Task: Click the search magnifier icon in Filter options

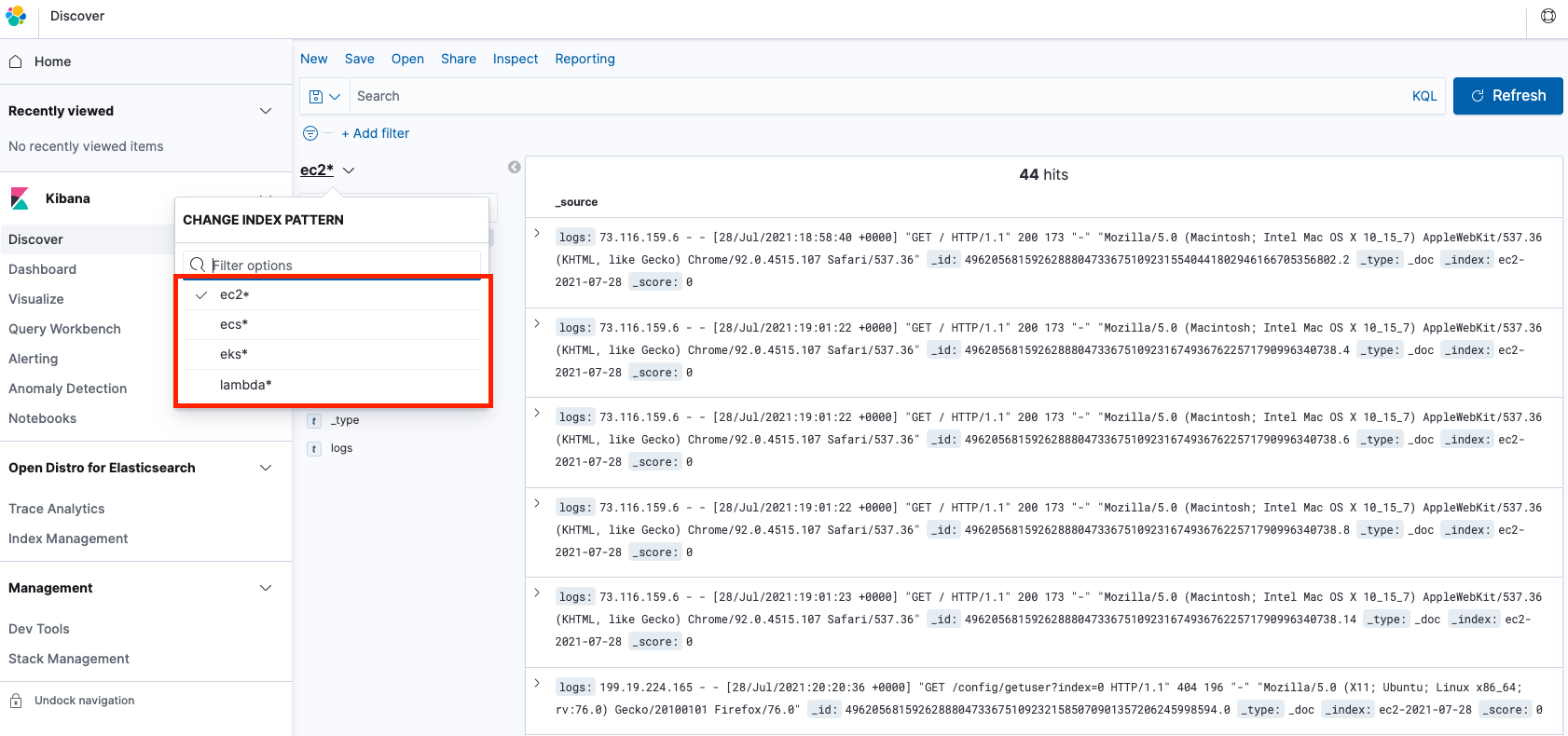Action: click(197, 265)
